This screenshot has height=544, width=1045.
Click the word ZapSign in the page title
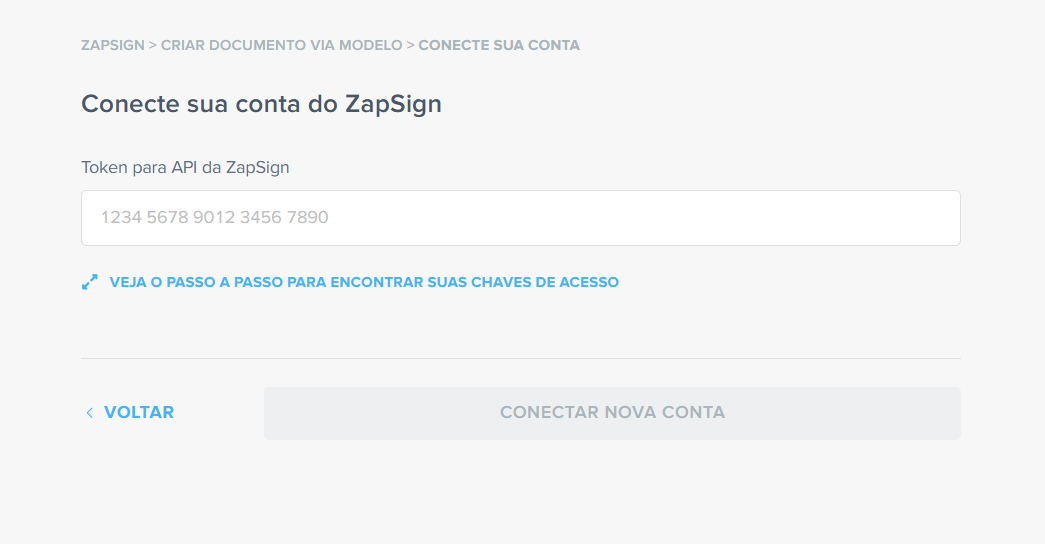pos(393,105)
